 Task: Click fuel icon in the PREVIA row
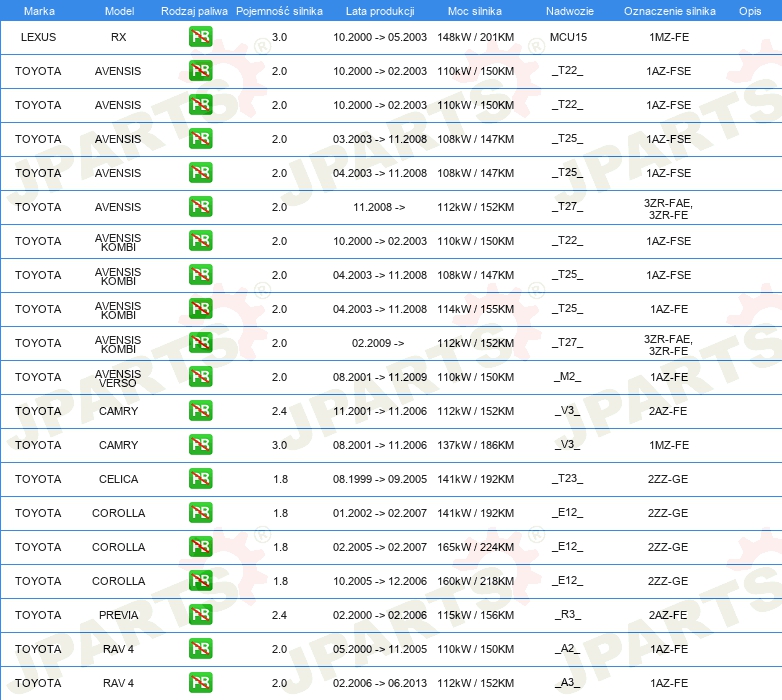[x=200, y=614]
